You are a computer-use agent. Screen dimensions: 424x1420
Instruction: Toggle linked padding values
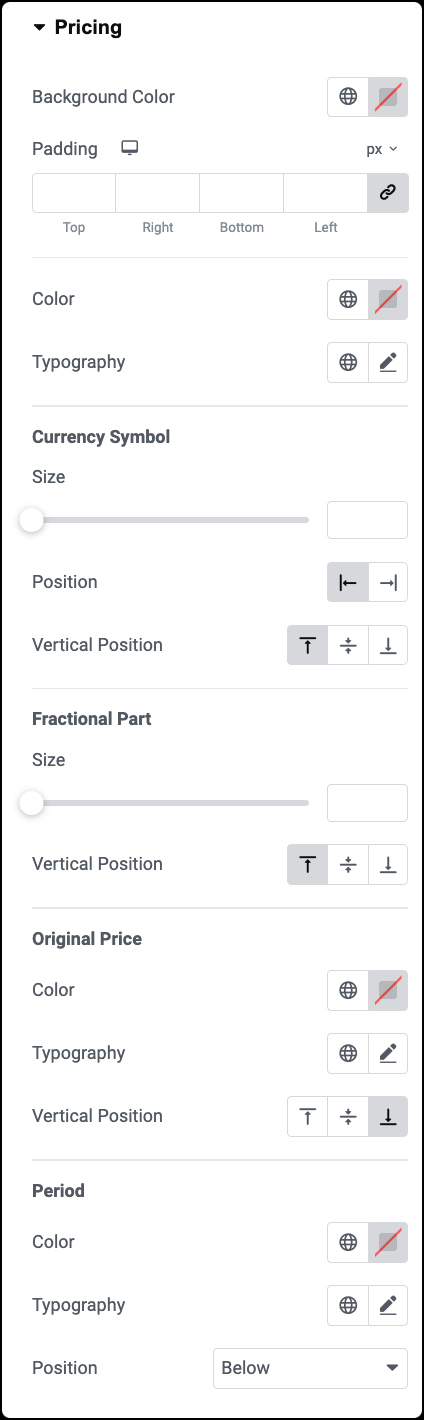[388, 193]
